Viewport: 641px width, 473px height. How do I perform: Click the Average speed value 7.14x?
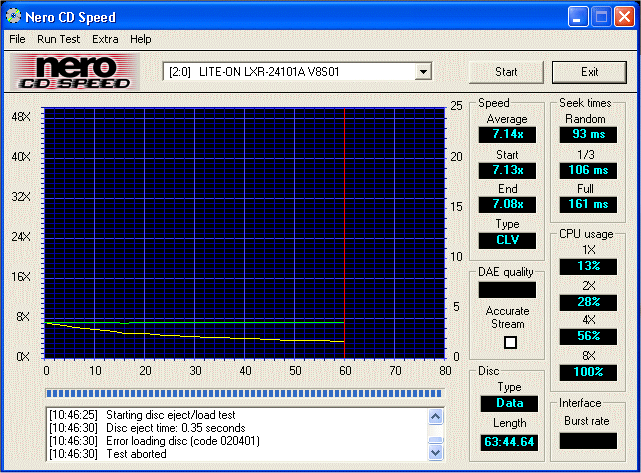coord(507,134)
